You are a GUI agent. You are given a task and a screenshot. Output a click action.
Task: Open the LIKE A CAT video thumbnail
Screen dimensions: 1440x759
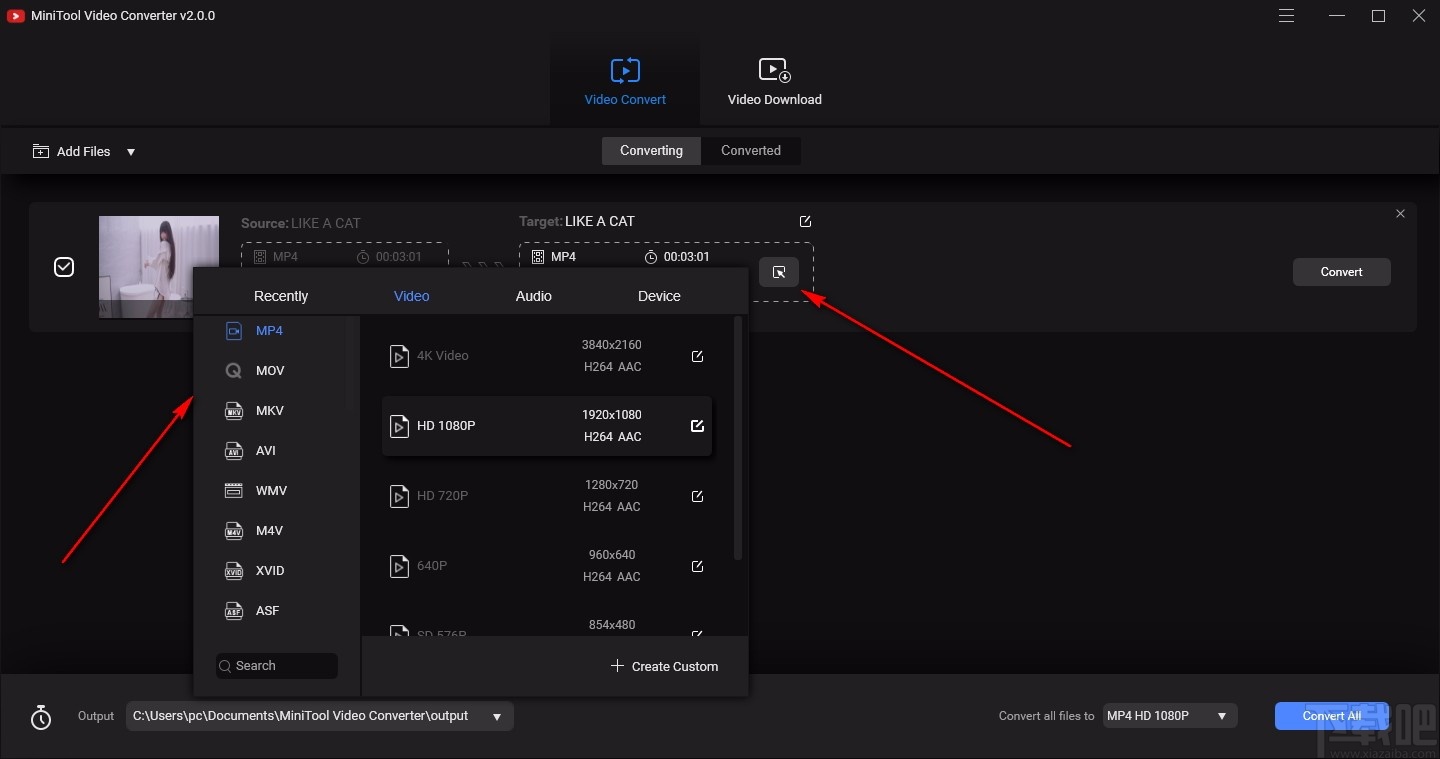click(x=159, y=266)
